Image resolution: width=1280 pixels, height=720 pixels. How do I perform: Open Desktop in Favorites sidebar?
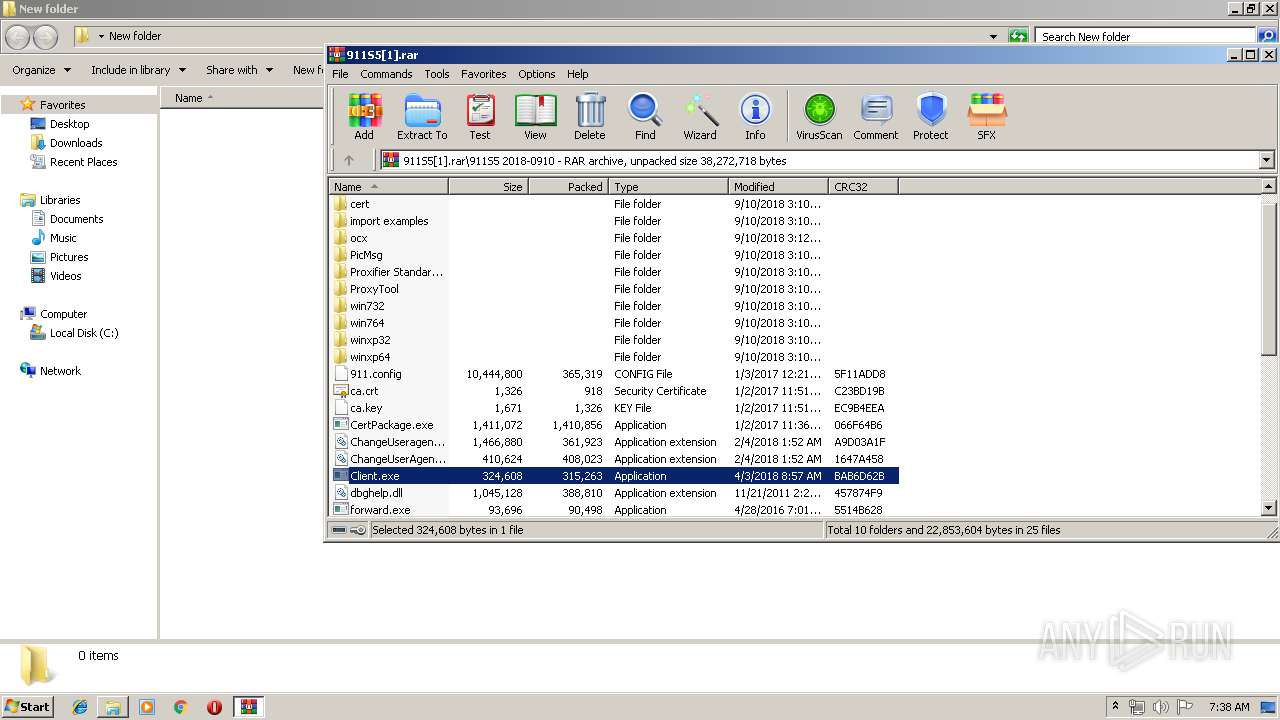(69, 124)
